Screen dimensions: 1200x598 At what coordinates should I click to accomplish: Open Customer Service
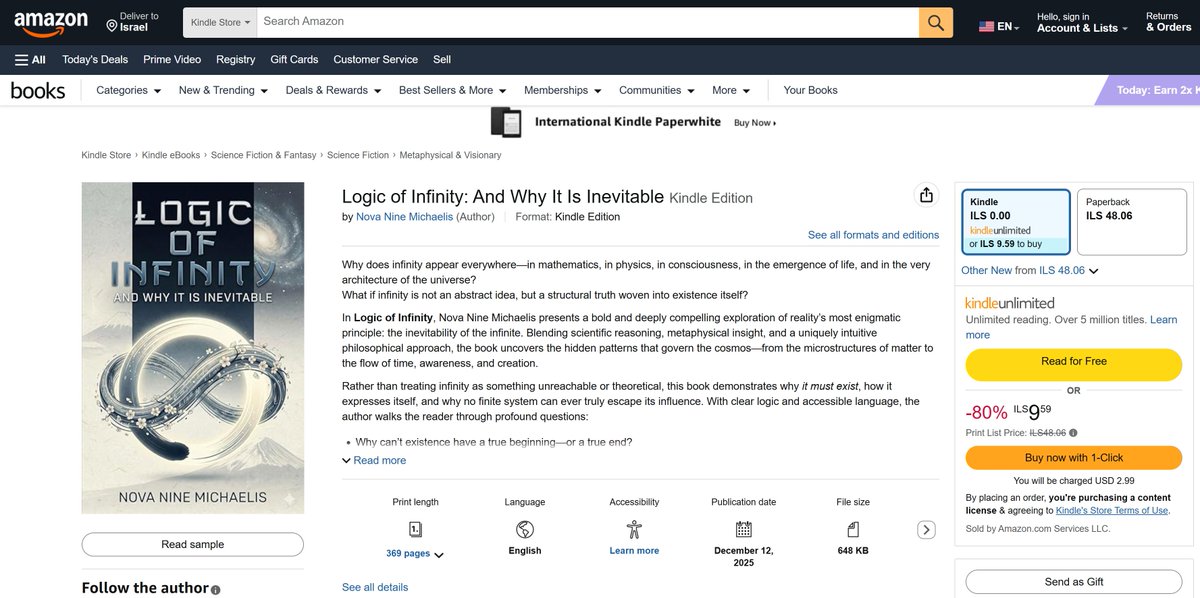coord(377,59)
